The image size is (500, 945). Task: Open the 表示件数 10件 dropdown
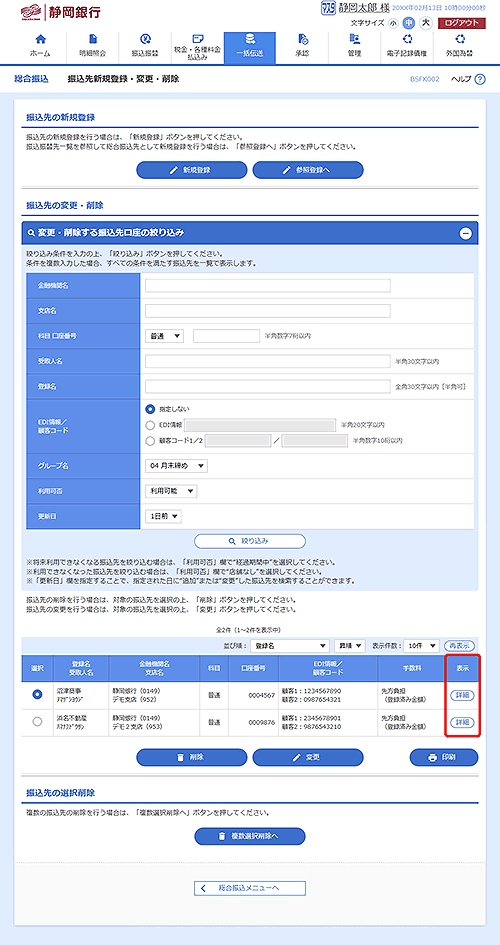(421, 645)
